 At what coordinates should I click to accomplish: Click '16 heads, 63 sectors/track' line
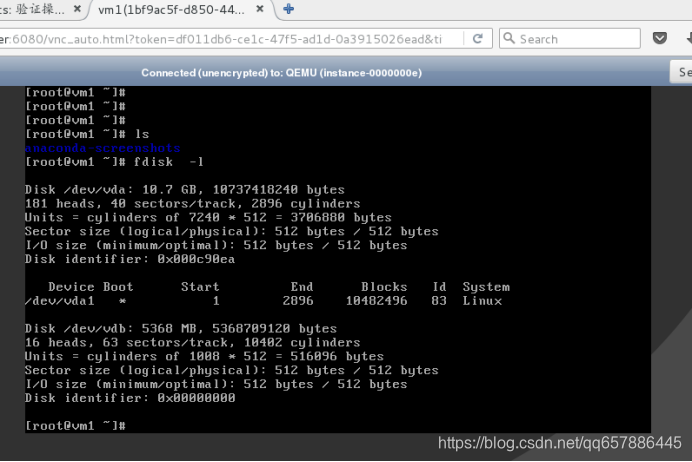tap(192, 342)
